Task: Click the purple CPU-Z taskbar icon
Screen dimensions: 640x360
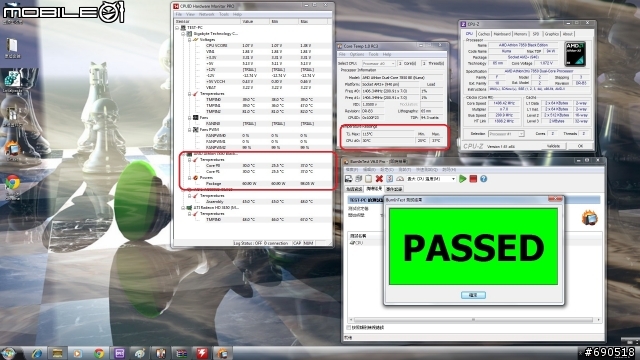Action: pyautogui.click(x=119, y=353)
